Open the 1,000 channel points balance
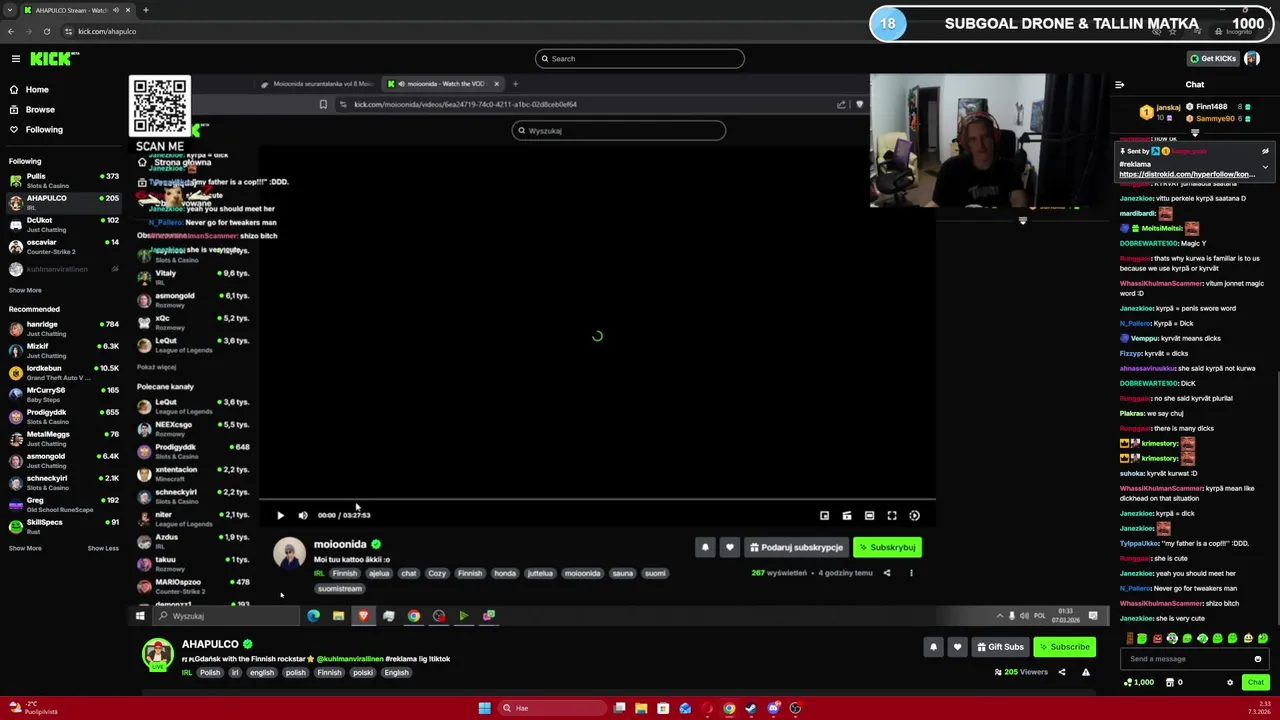 click(x=1139, y=682)
